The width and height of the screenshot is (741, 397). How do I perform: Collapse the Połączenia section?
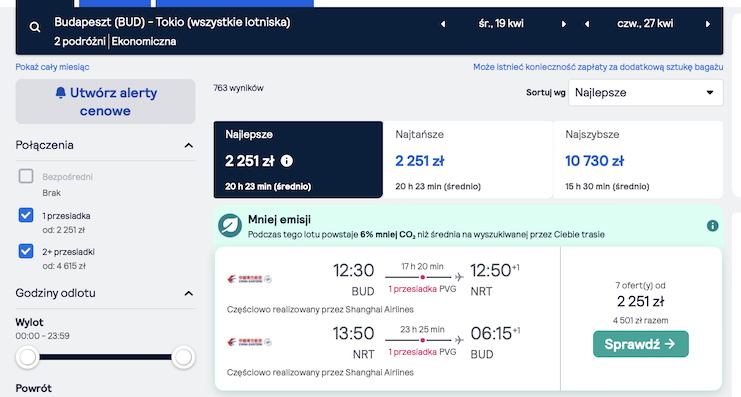point(189,145)
